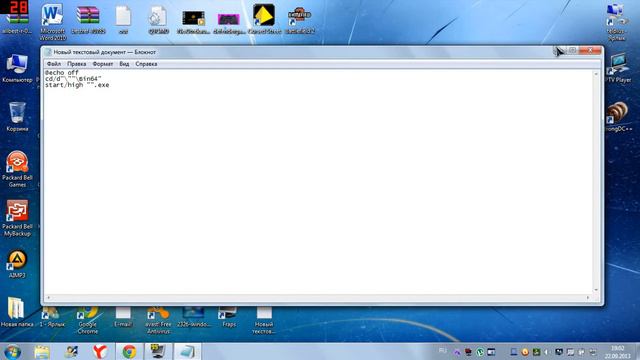The height and width of the screenshot is (360, 640).
Task: Open the Файл menu in Notepad
Action: pos(53,64)
